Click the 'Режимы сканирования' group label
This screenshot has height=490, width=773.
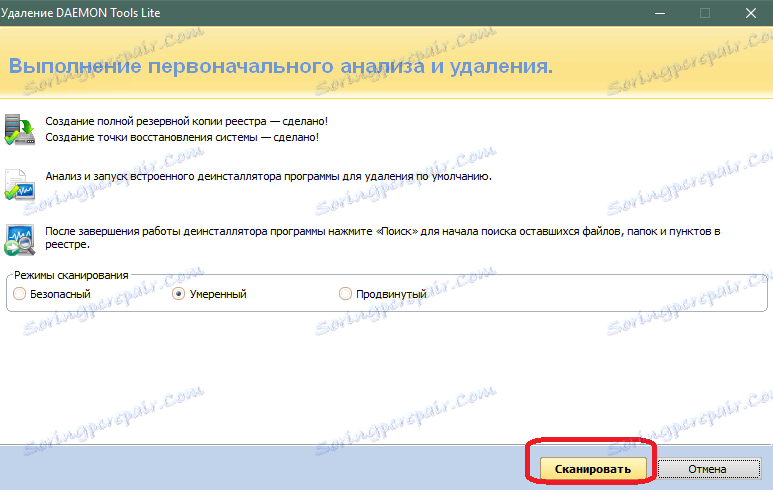coord(71,275)
